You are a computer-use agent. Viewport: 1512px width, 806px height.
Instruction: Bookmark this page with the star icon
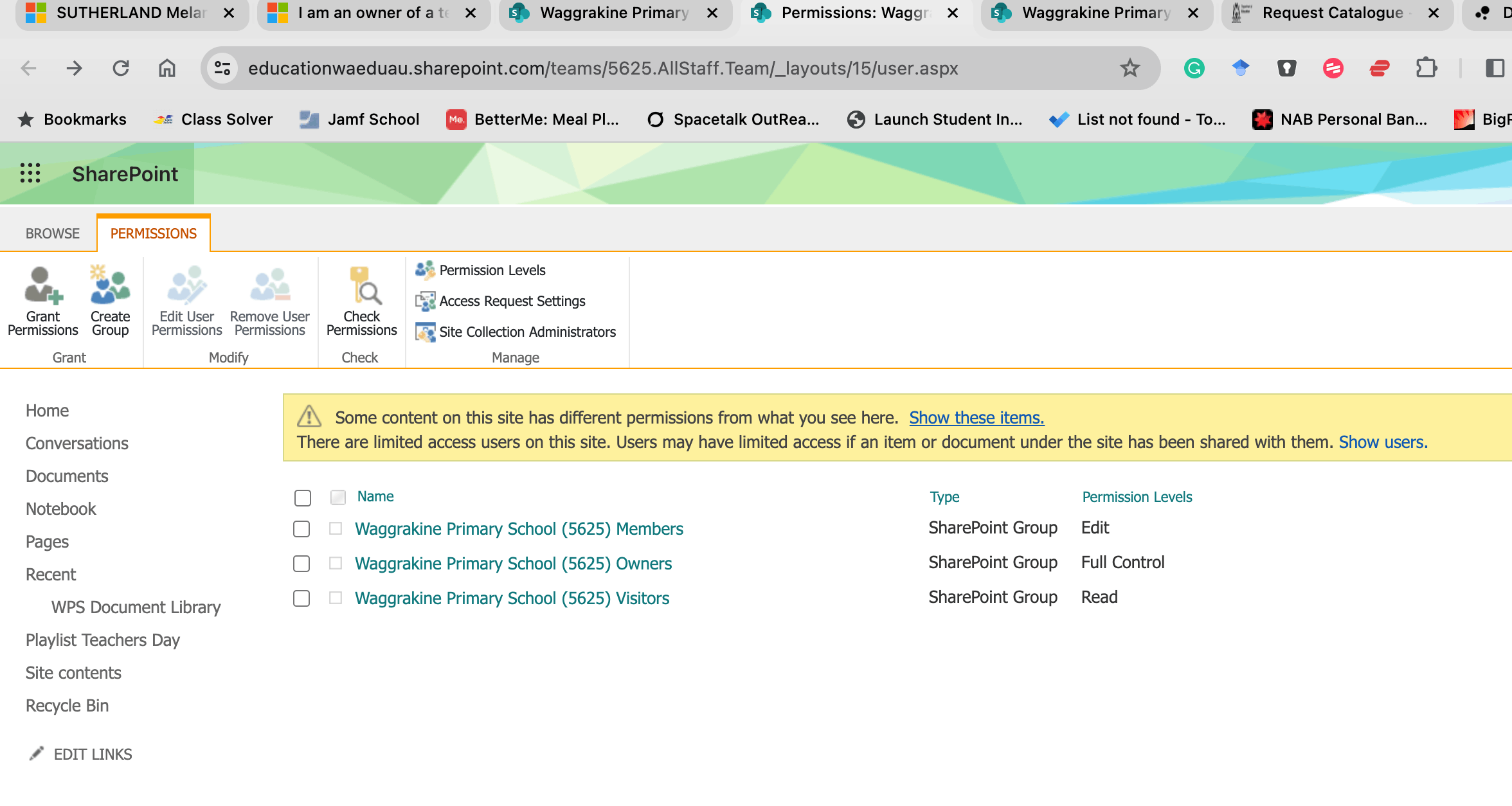pos(1129,68)
